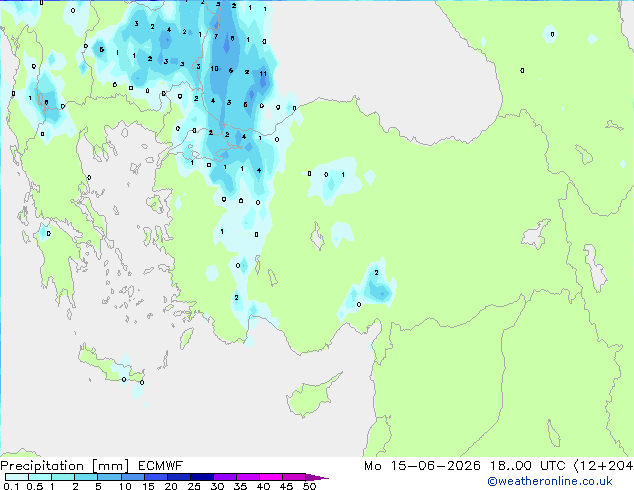Select the '30' legend scale label

(x=218, y=486)
